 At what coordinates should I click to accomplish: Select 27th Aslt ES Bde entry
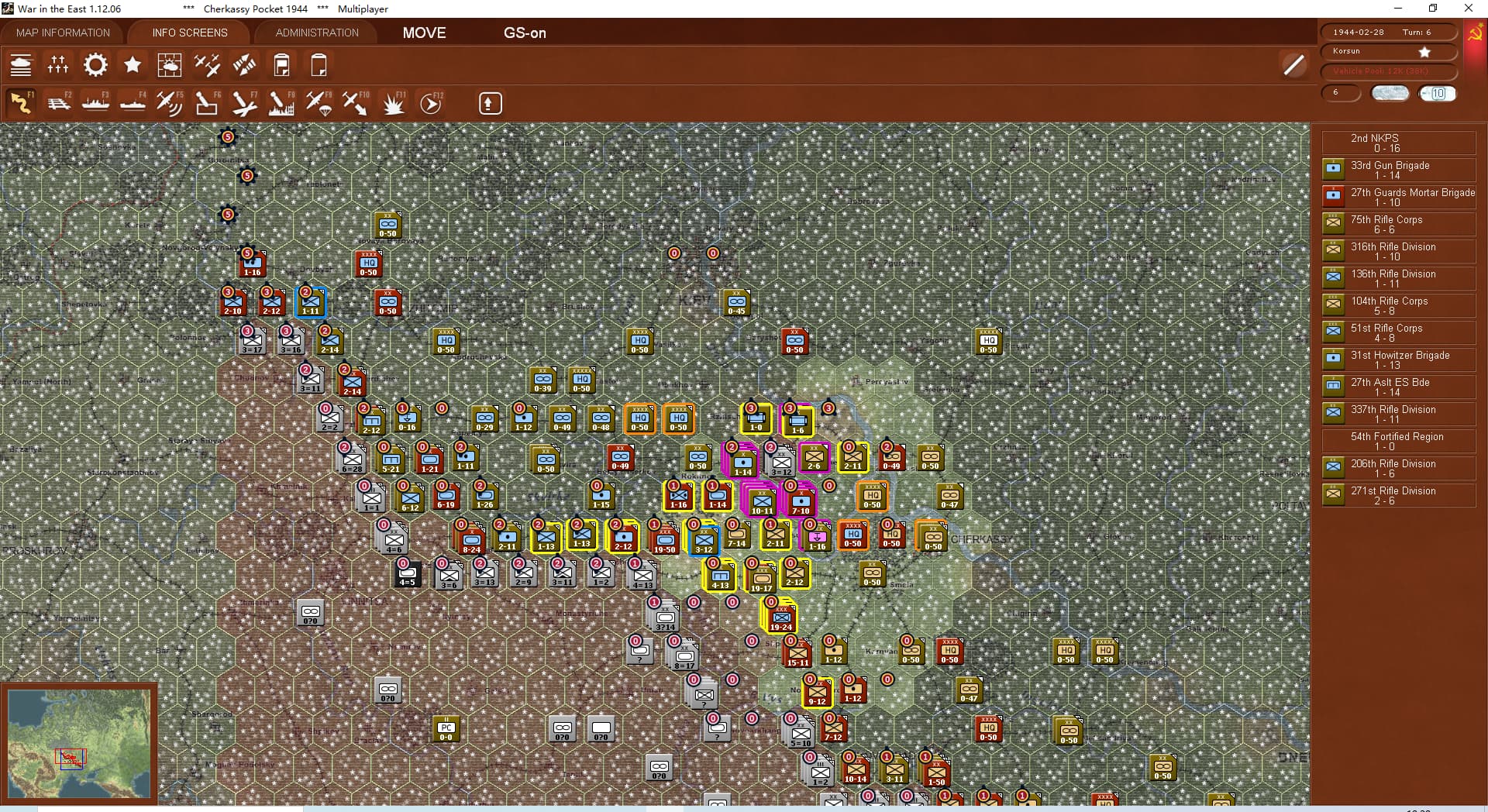[1399, 387]
